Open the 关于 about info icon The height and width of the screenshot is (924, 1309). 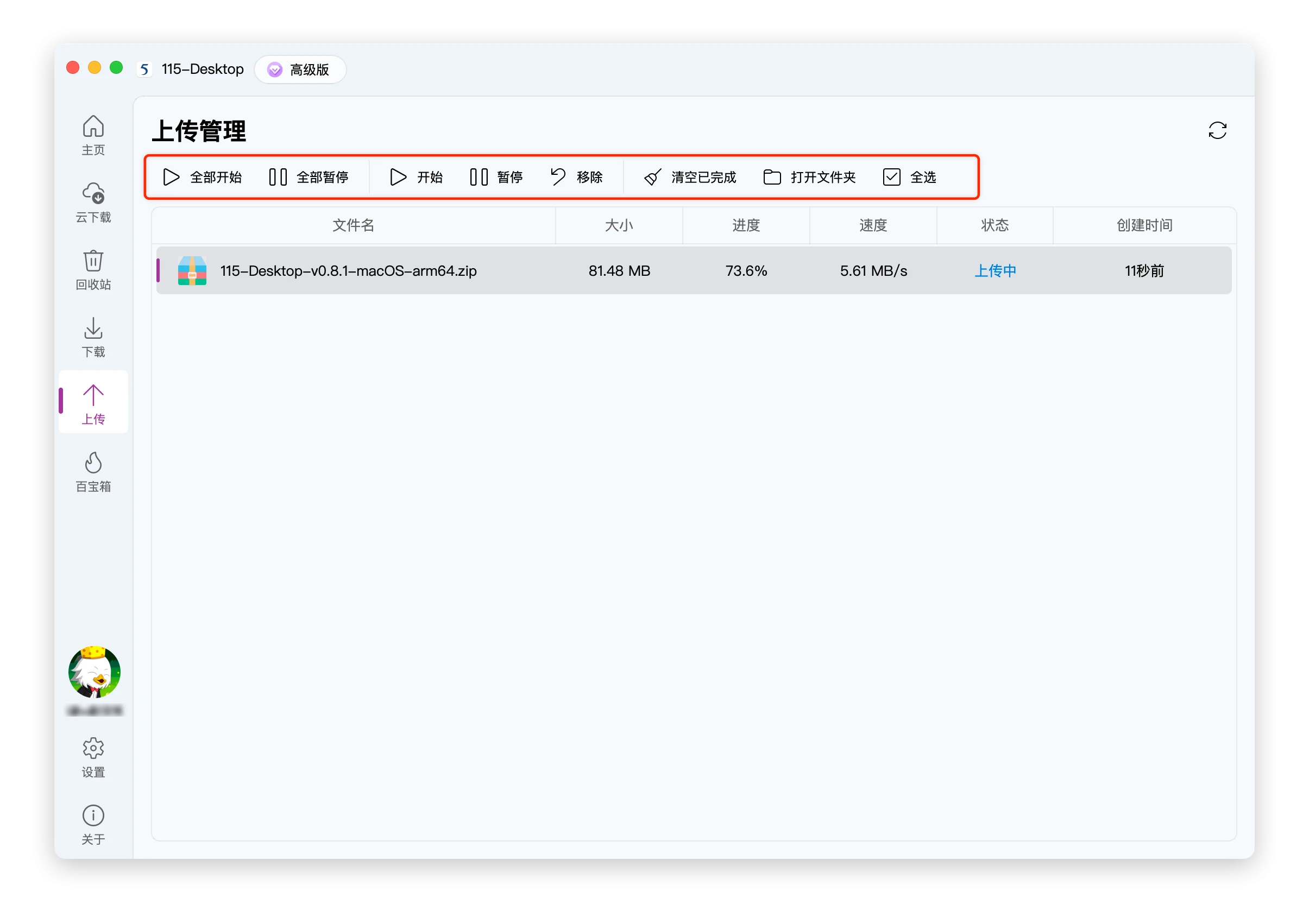93,824
